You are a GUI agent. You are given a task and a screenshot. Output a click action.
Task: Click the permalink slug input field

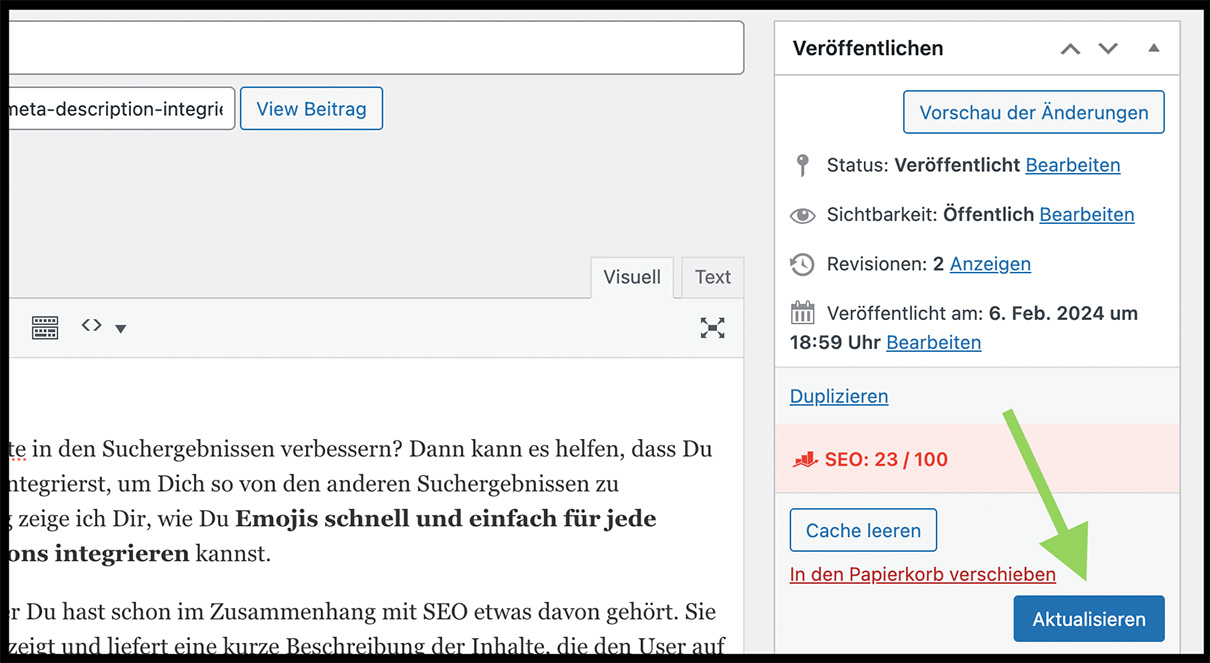coord(120,109)
